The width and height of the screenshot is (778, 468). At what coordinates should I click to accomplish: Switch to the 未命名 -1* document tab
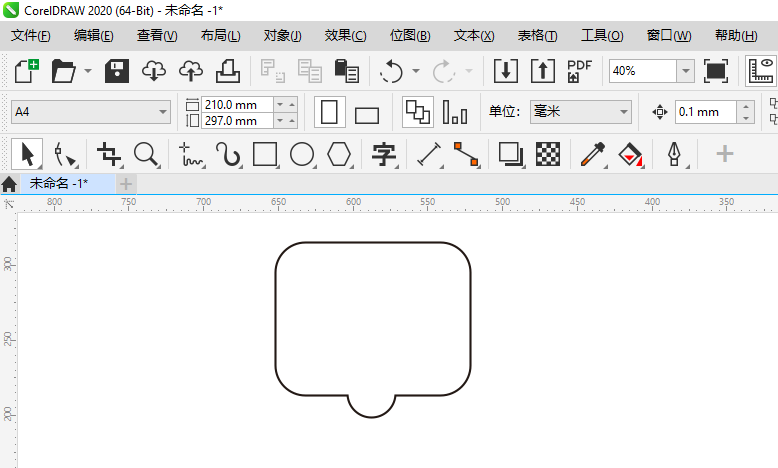click(x=58, y=184)
